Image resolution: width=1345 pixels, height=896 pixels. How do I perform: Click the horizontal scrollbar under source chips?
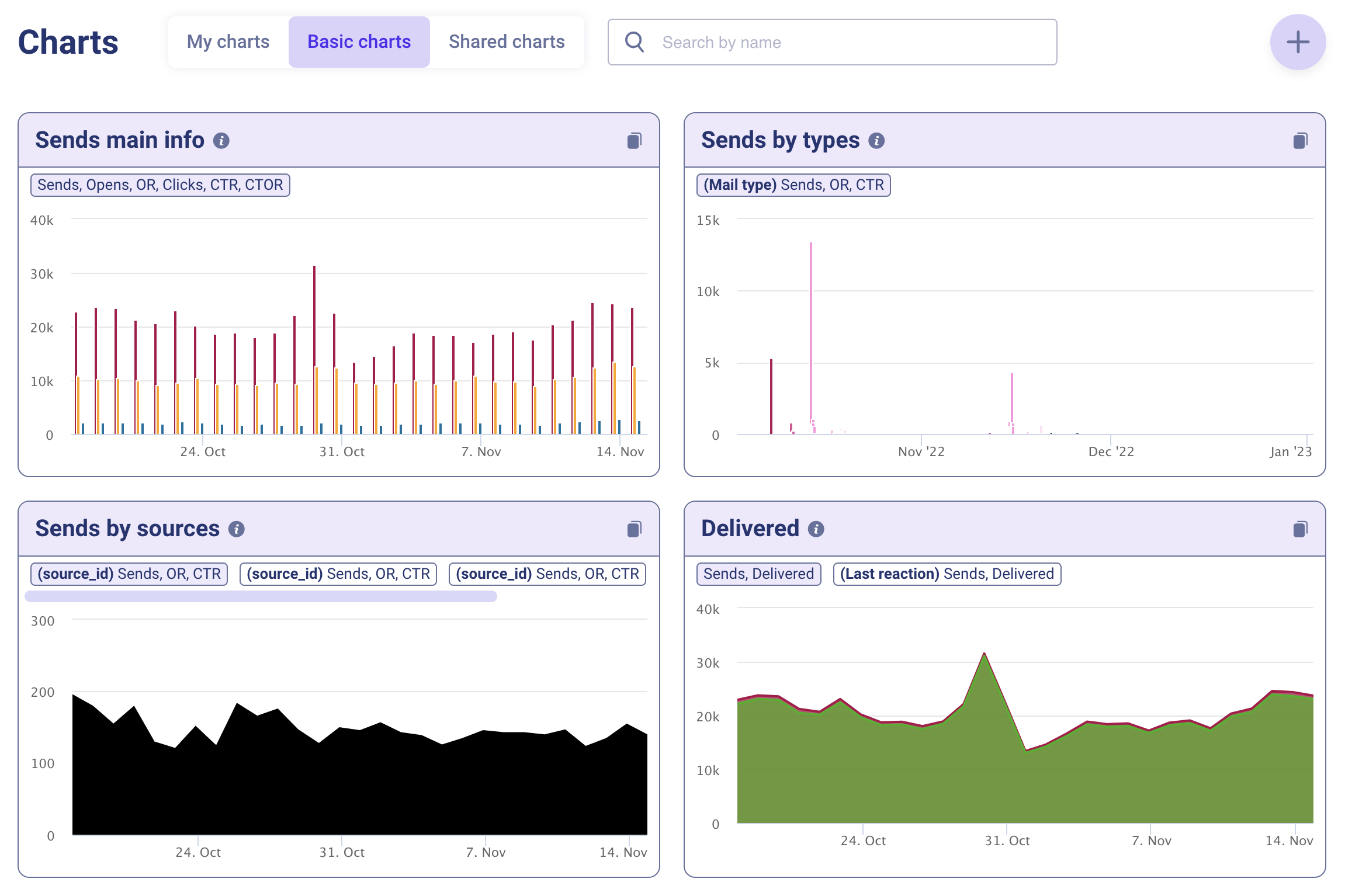(x=261, y=596)
